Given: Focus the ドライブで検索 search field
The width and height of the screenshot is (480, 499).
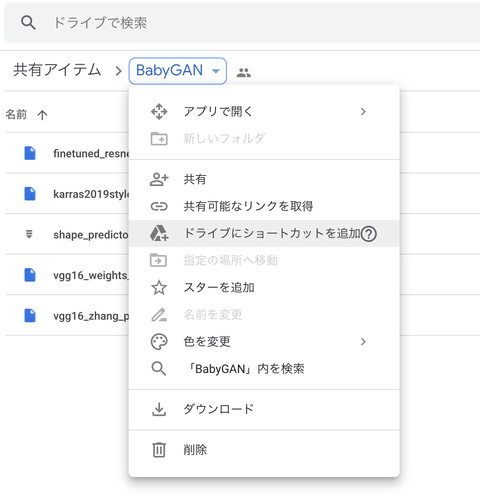Looking at the screenshot, I should 242,23.
